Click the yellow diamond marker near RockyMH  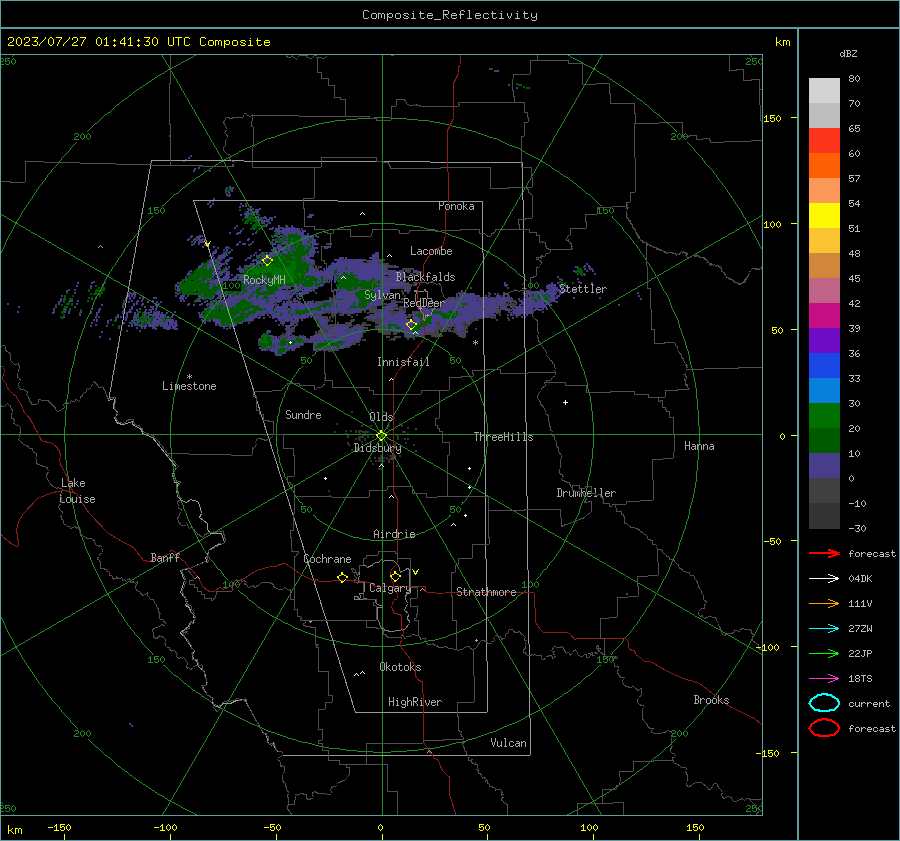(267, 261)
